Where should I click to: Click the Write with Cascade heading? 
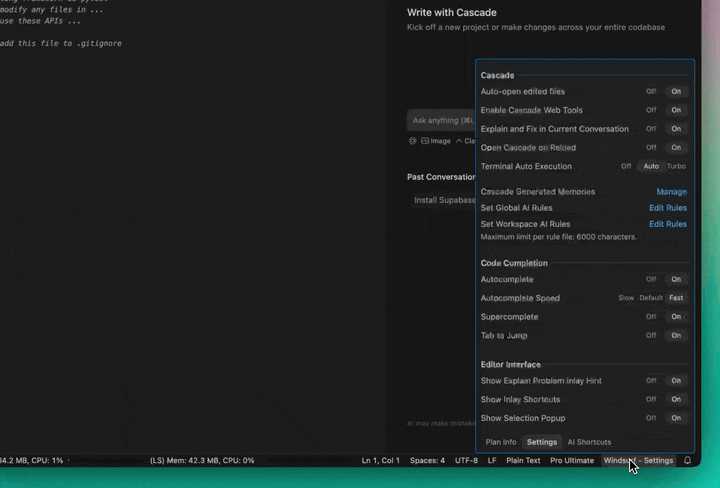pos(451,13)
